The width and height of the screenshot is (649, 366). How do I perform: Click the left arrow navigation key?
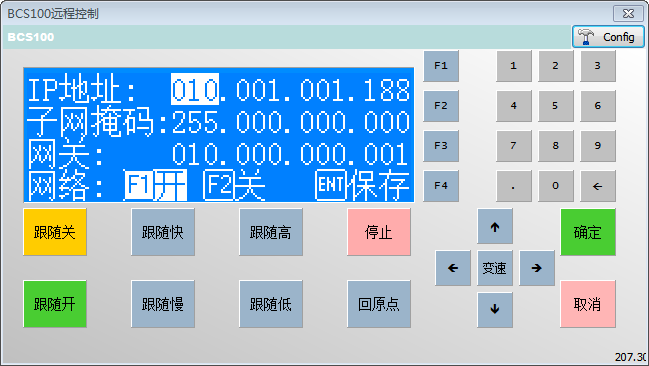(453, 268)
